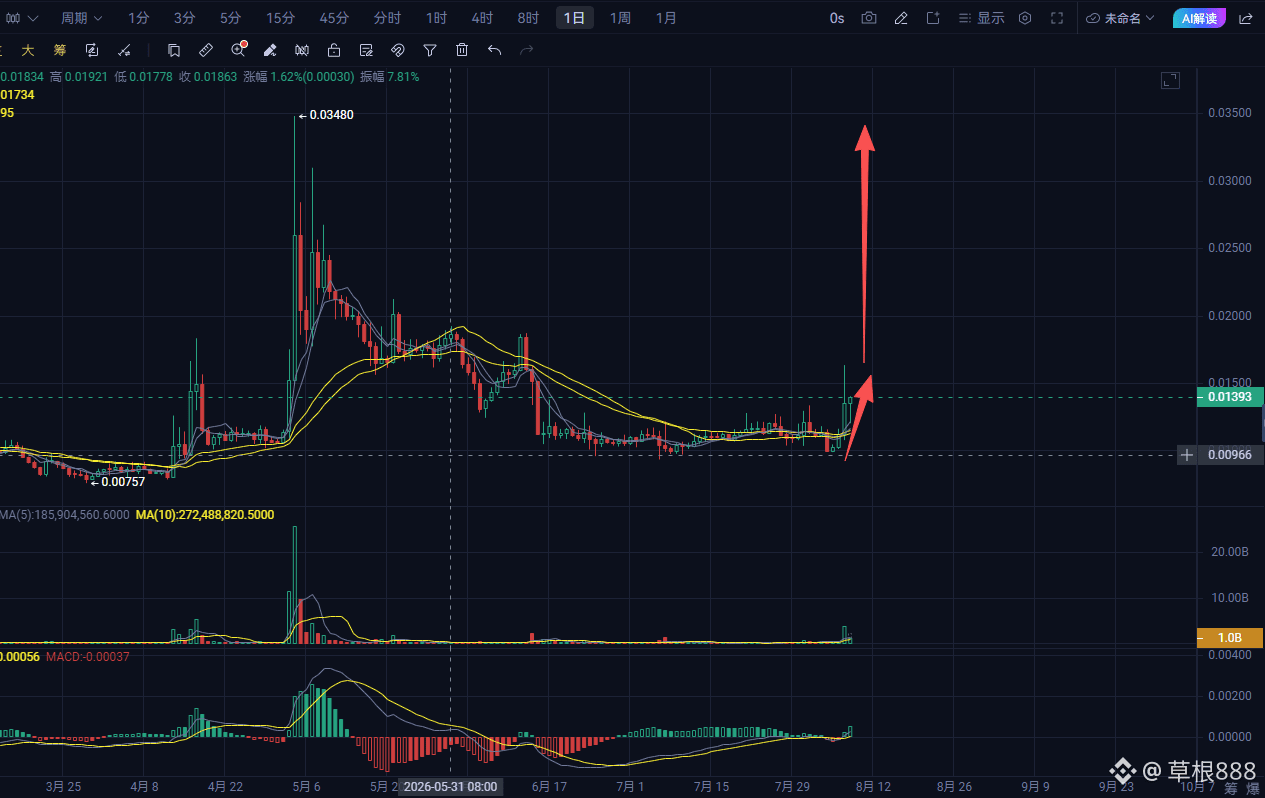
Task: Switch to the 1月 monthly timeframe
Action: pos(666,18)
